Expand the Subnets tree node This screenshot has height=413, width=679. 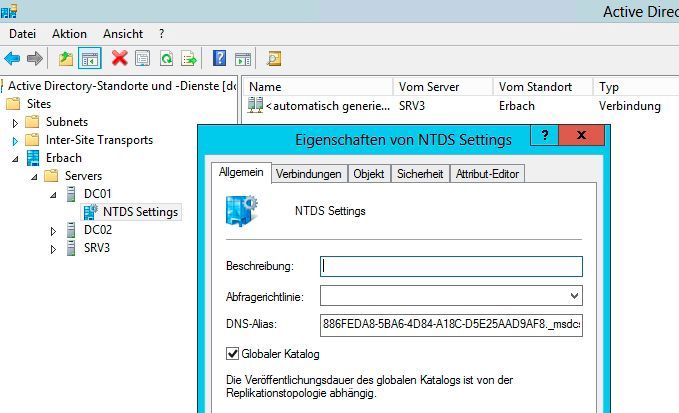click(15, 123)
